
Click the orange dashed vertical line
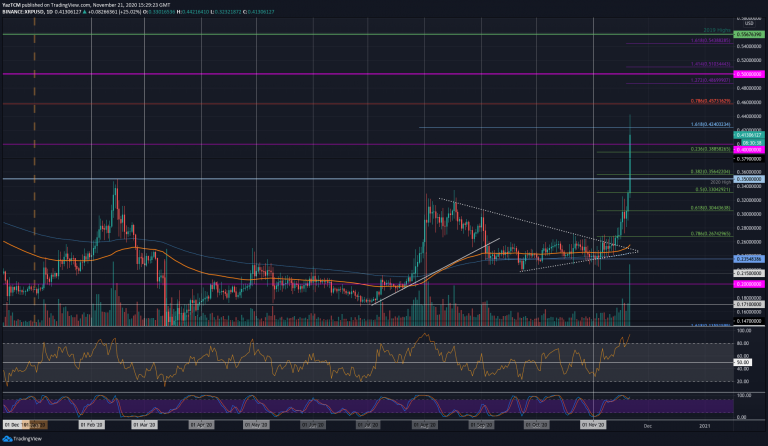tap(35, 200)
